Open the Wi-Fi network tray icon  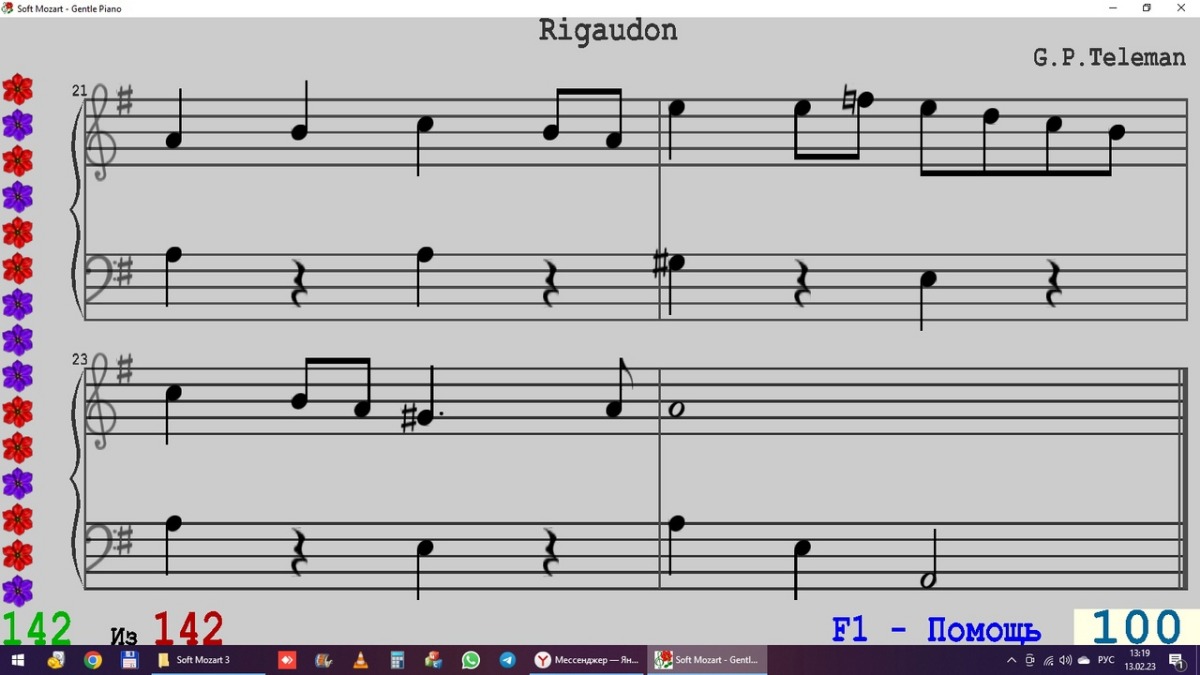tap(1048, 660)
